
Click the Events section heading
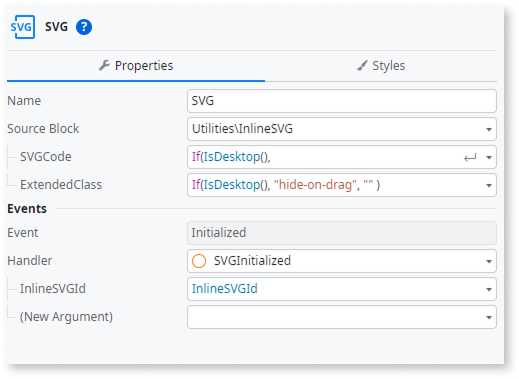pyautogui.click(x=27, y=209)
